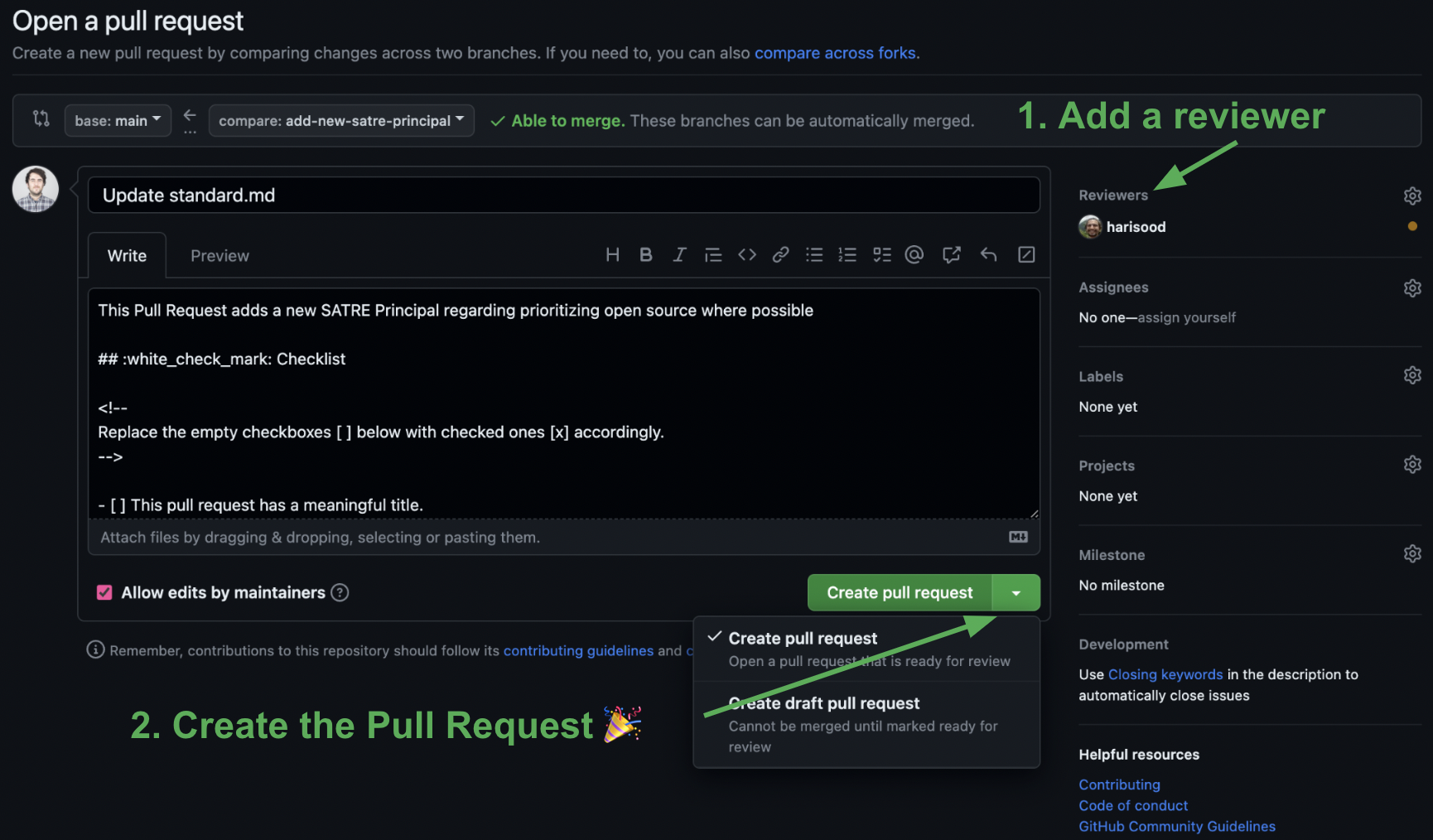Open the Contributing resource link
The image size is (1433, 840).
pyautogui.click(x=1119, y=784)
